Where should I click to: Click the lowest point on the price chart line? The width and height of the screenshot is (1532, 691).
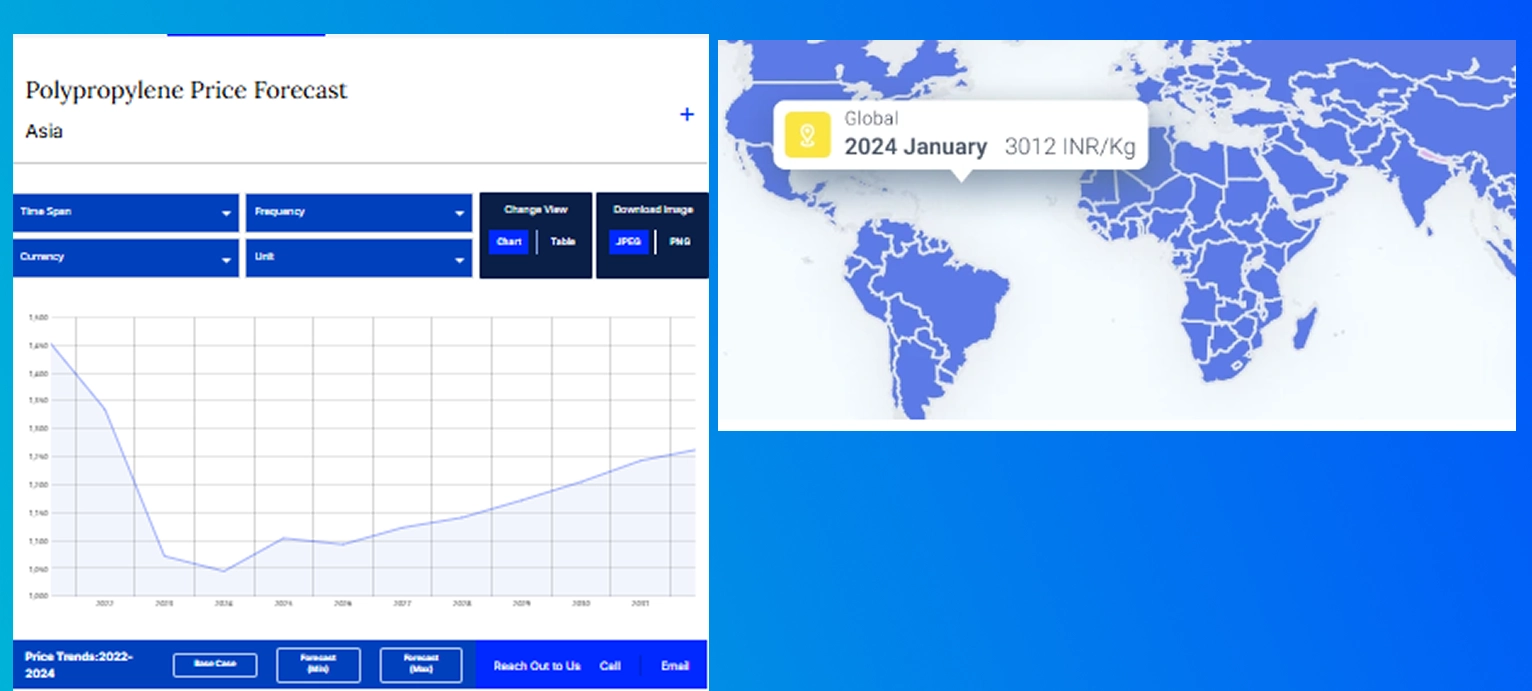click(x=223, y=571)
